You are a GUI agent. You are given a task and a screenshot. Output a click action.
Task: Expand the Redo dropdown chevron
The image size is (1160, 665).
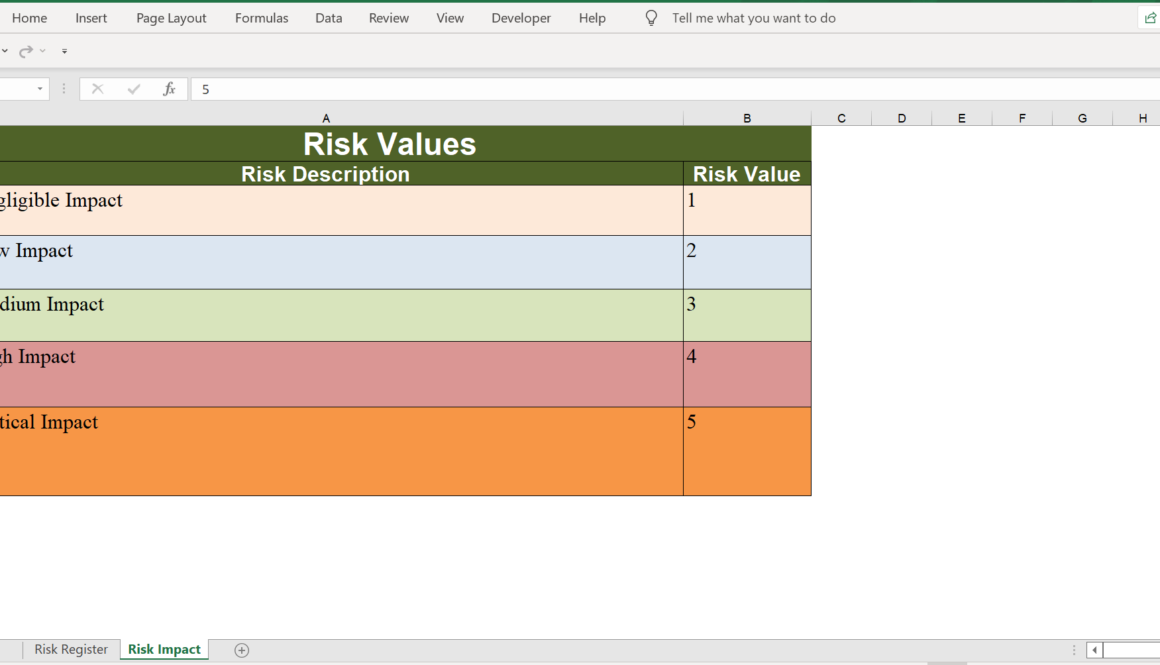tap(43, 50)
